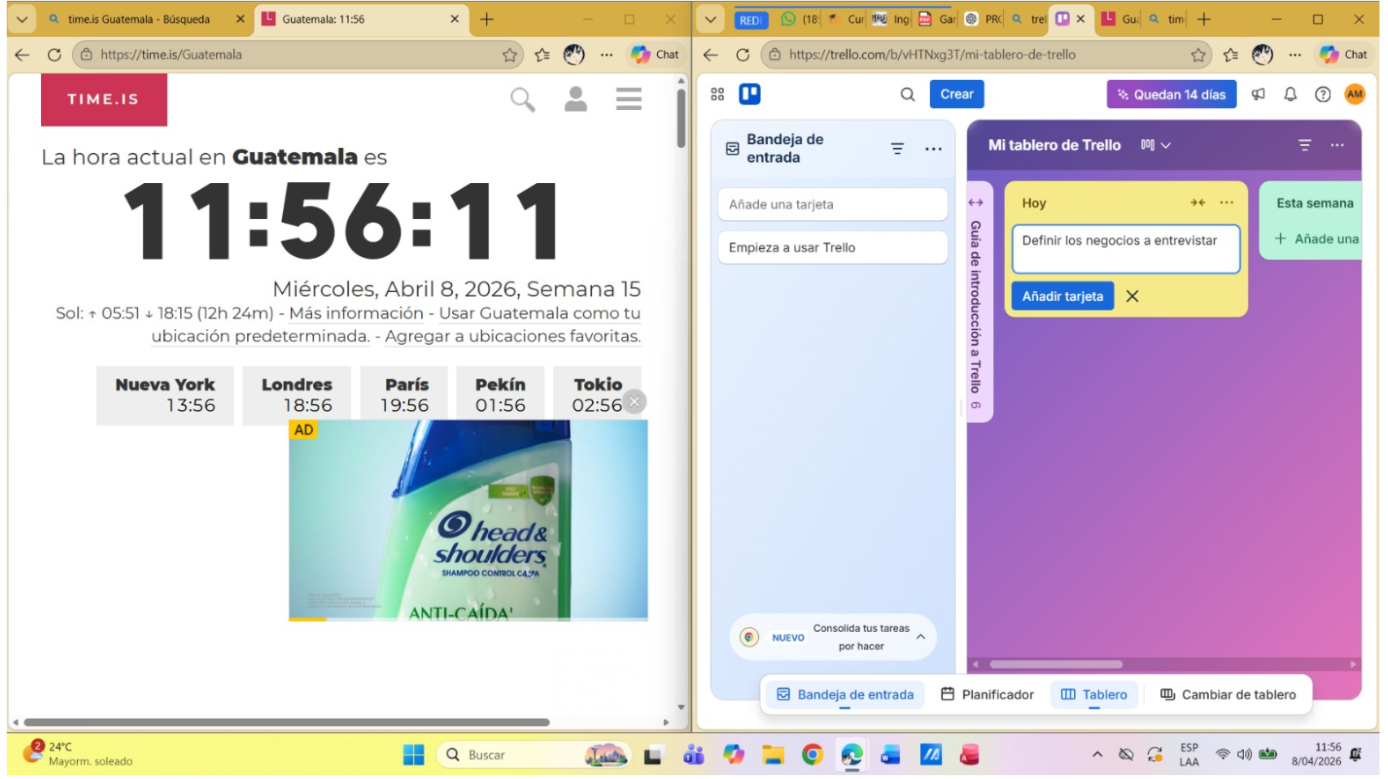Open the help question mark icon

[x=1322, y=94]
